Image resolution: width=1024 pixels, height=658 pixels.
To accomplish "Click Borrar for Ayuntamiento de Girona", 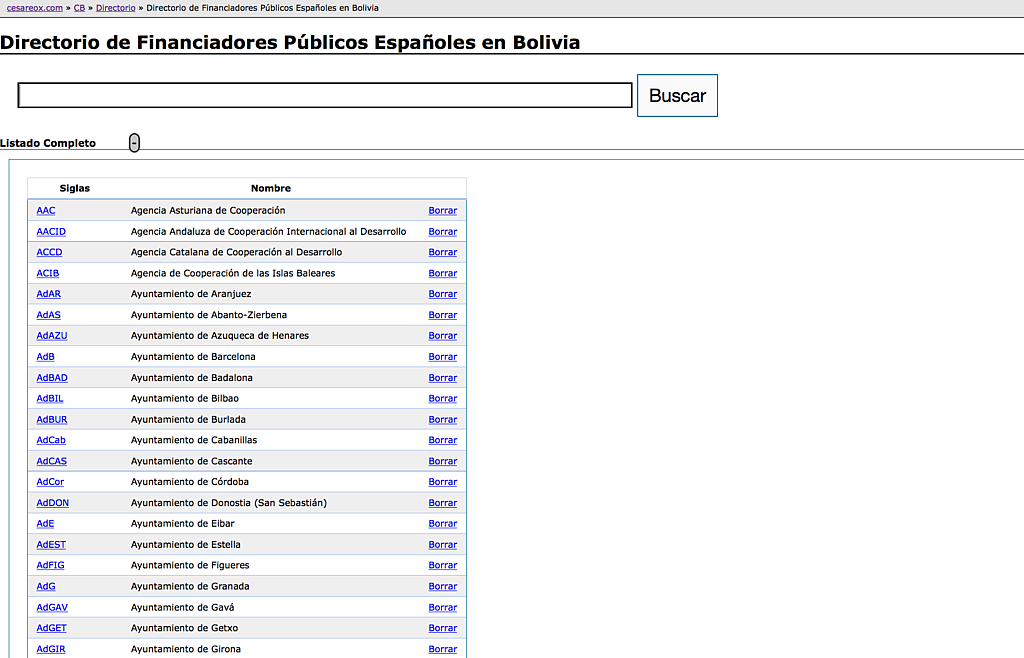I will (443, 649).
